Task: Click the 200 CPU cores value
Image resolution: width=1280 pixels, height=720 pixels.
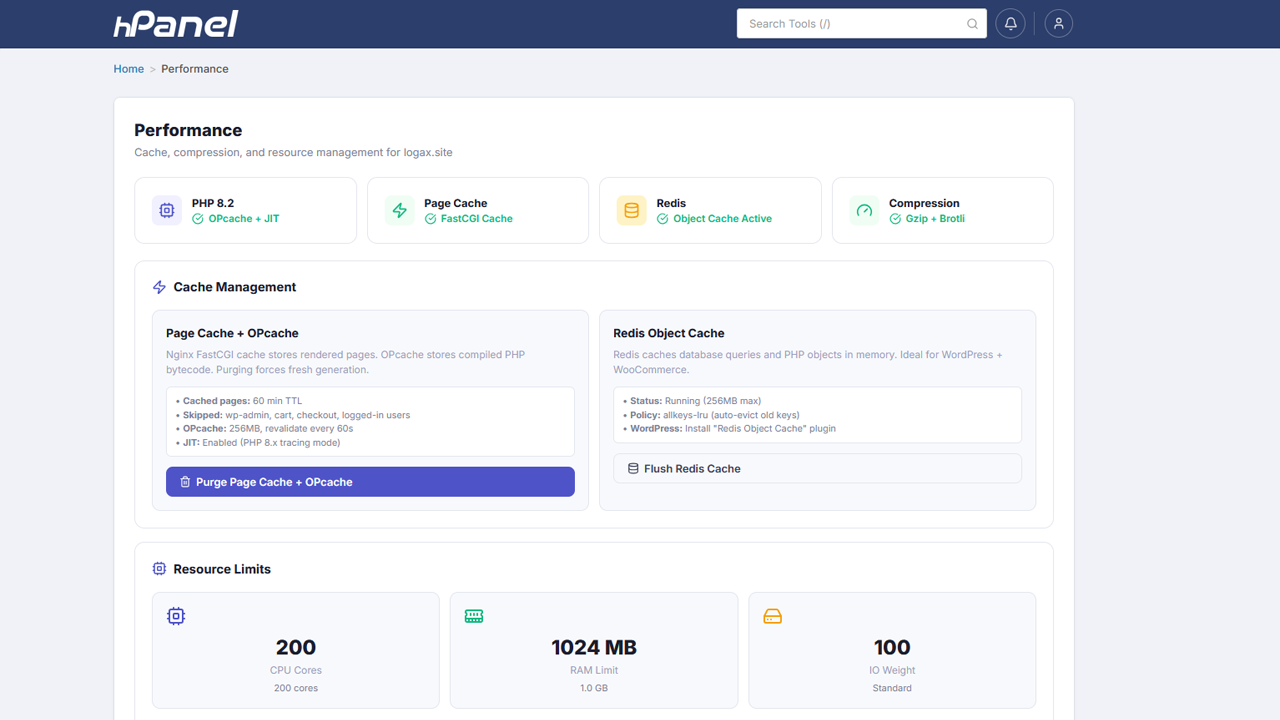Action: 296,647
